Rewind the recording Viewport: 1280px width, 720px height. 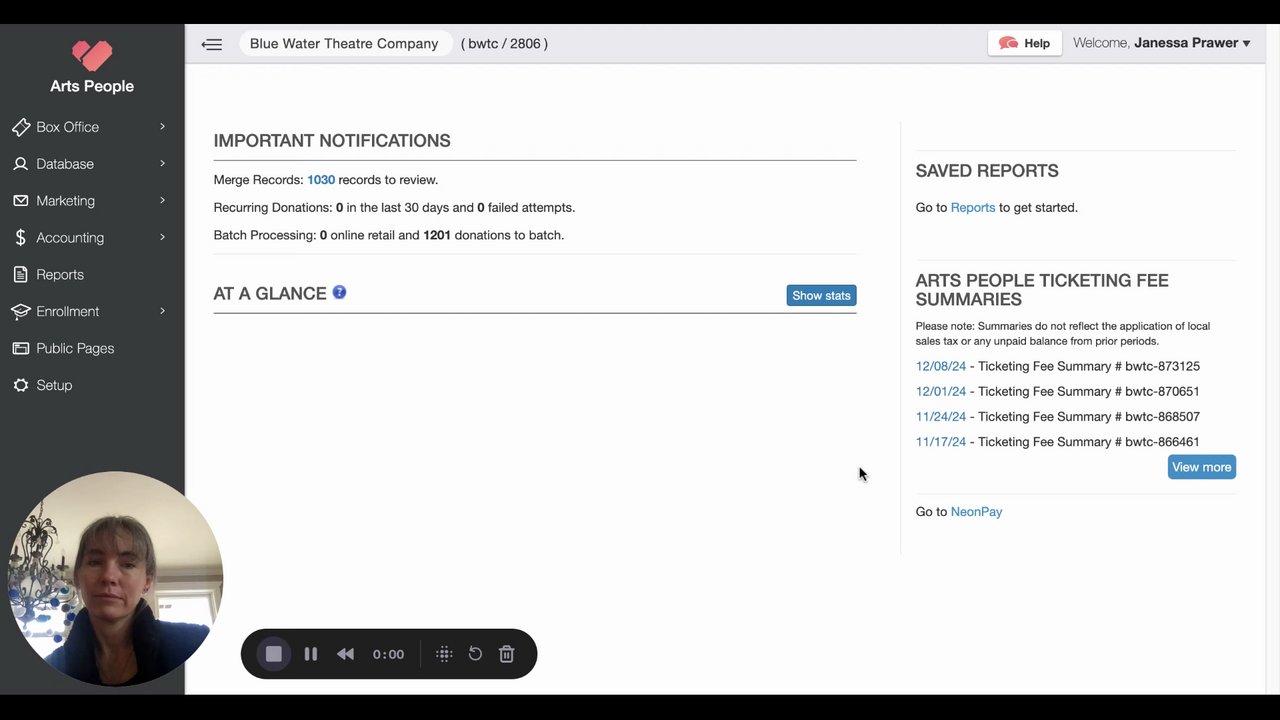coord(345,654)
